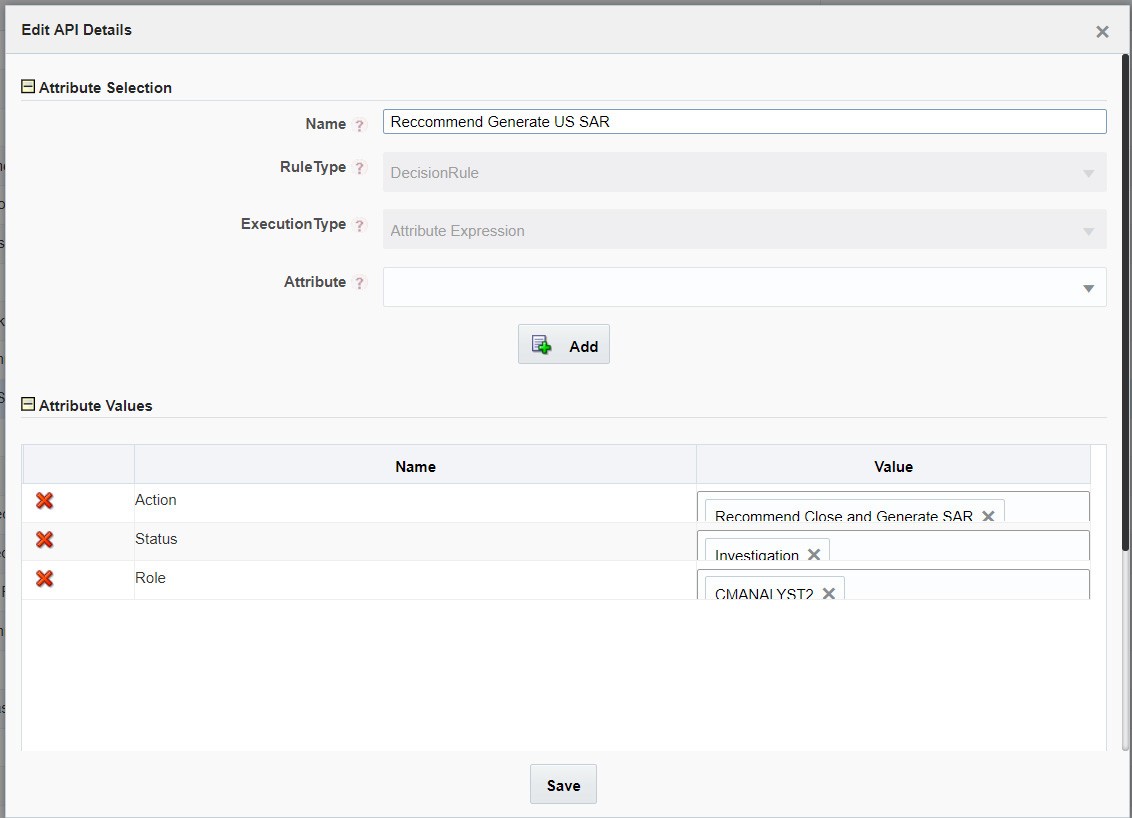Delete the Status attribute row
The width and height of the screenshot is (1132, 818).
pyautogui.click(x=44, y=539)
